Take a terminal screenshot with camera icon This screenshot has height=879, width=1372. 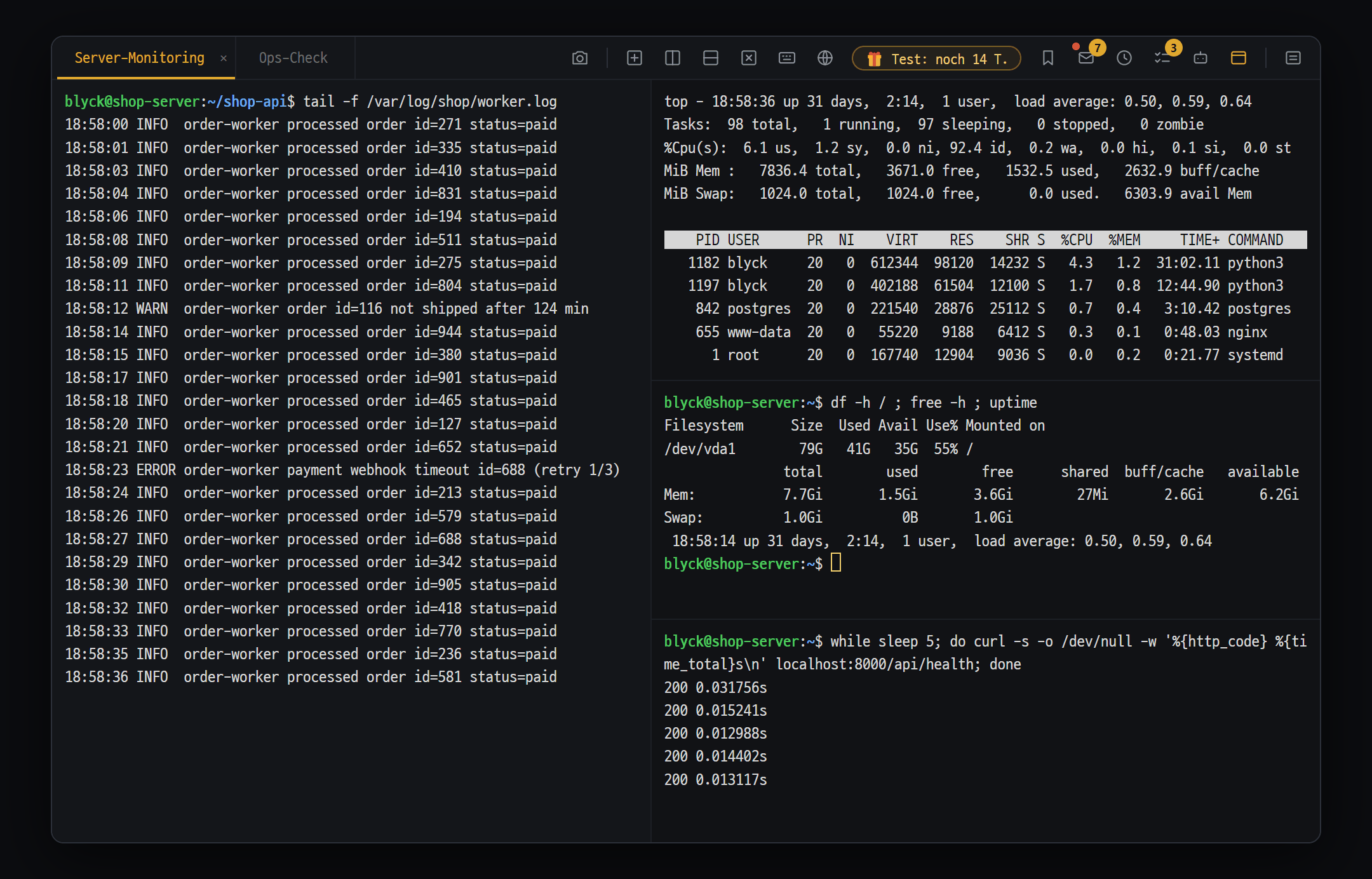pos(579,58)
